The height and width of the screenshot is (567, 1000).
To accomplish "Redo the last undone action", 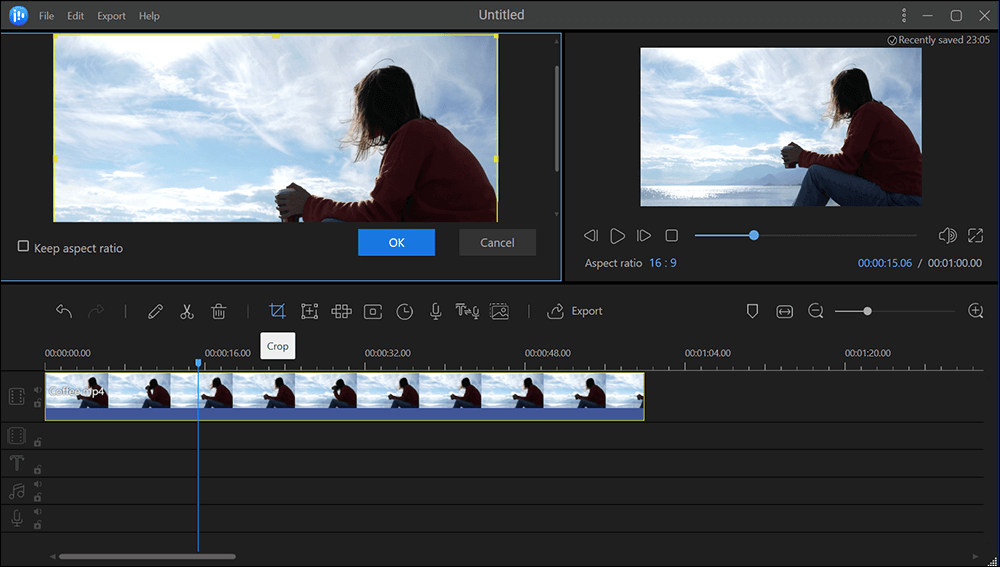I will click(x=96, y=311).
